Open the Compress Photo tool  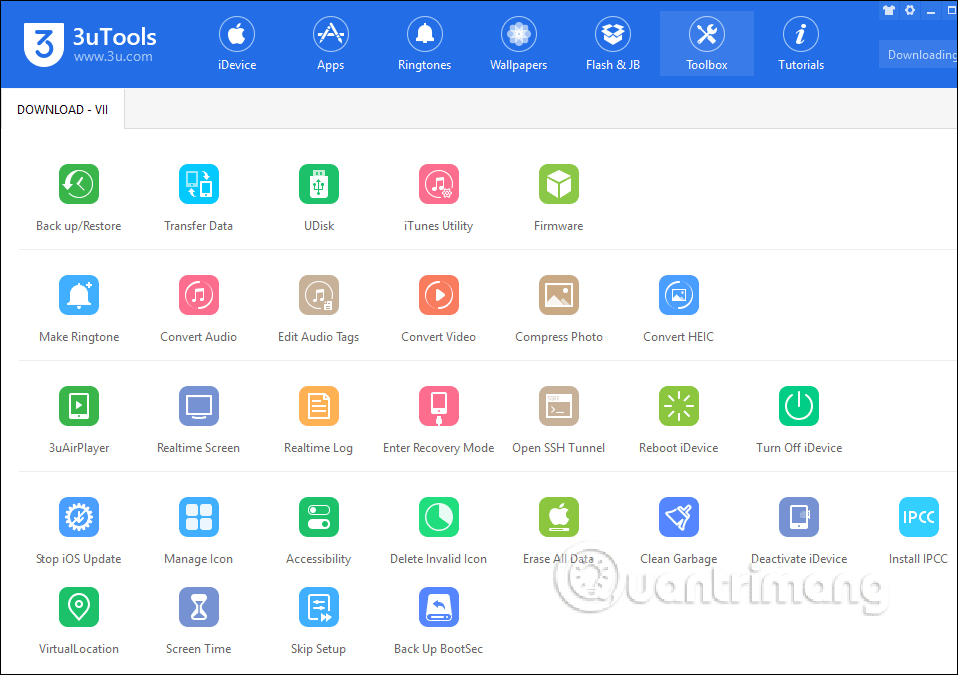point(558,295)
